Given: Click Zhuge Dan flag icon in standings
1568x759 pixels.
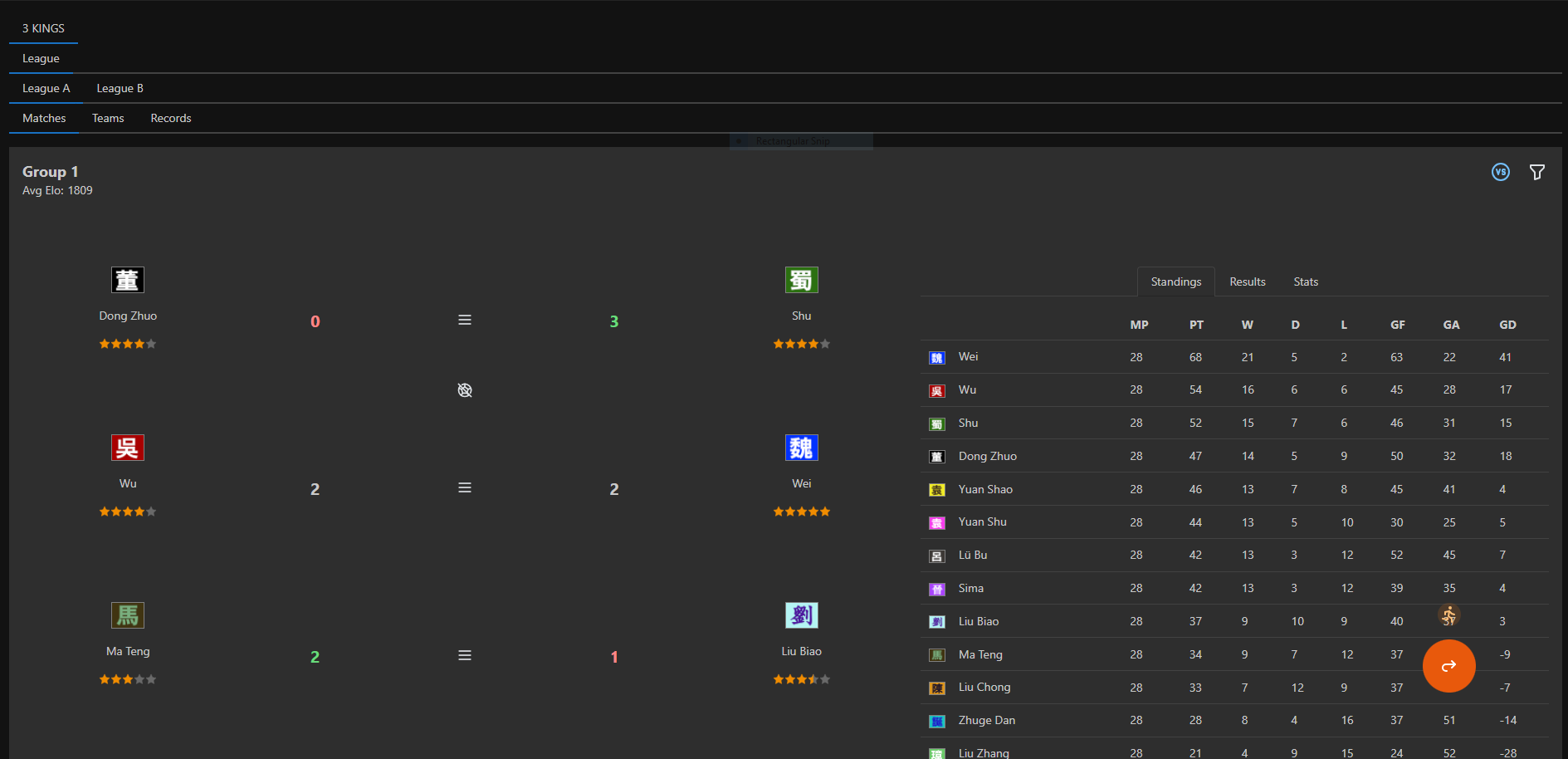Looking at the screenshot, I should click(937, 721).
